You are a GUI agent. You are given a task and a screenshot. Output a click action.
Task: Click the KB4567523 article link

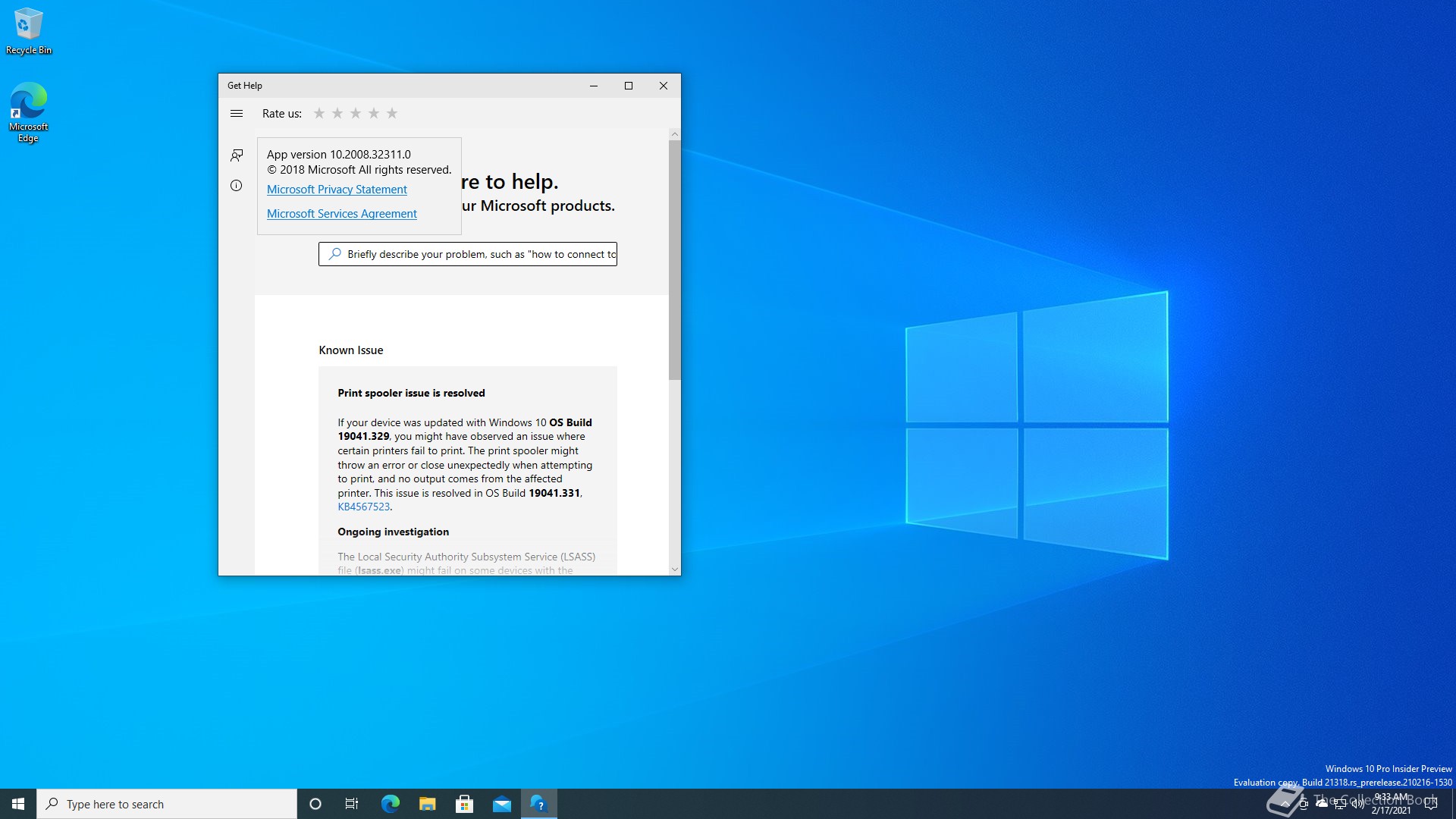[363, 507]
